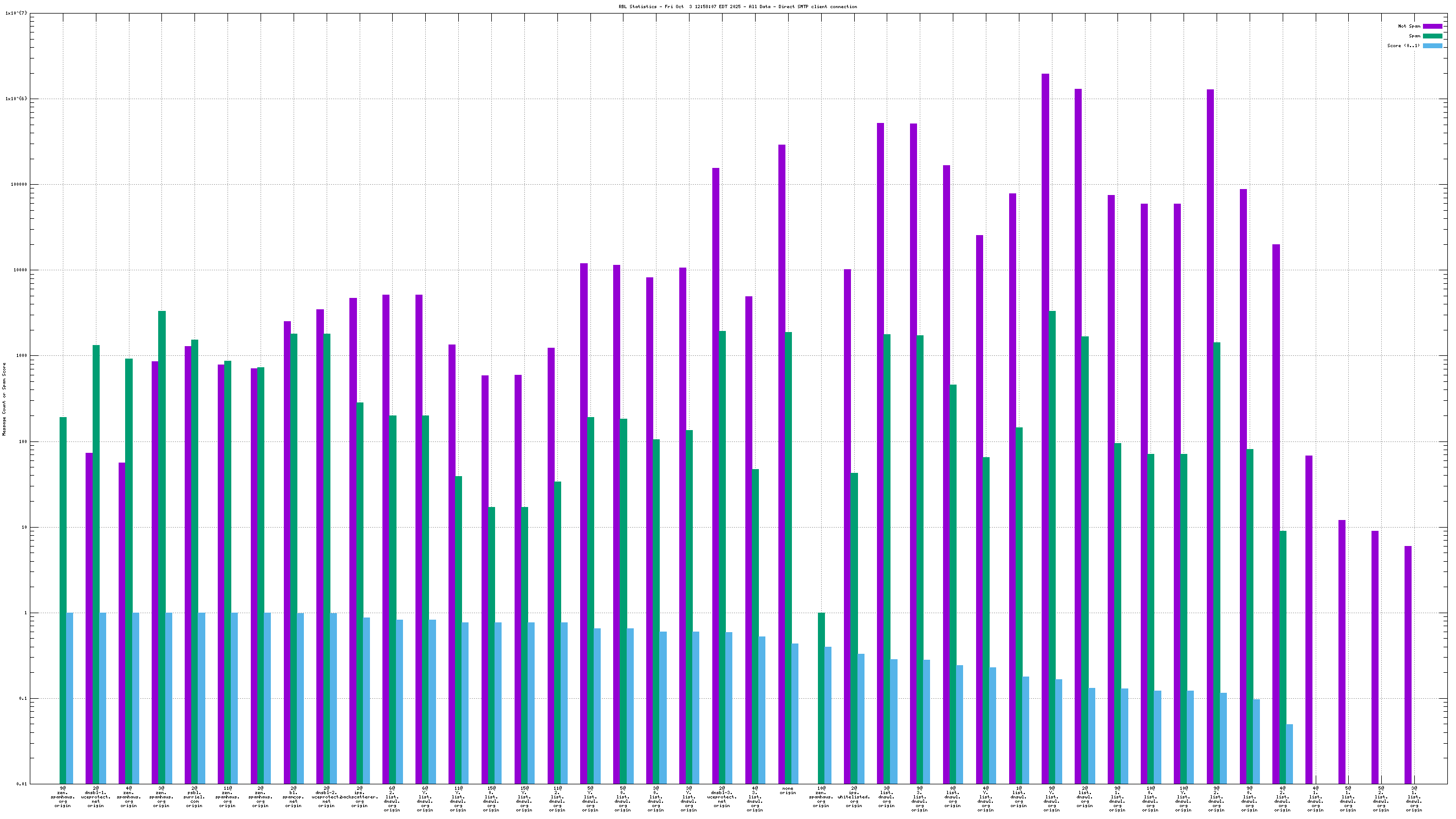Click the blue Score legend swatch
Screen dimensions: 1456x819
1432,46
